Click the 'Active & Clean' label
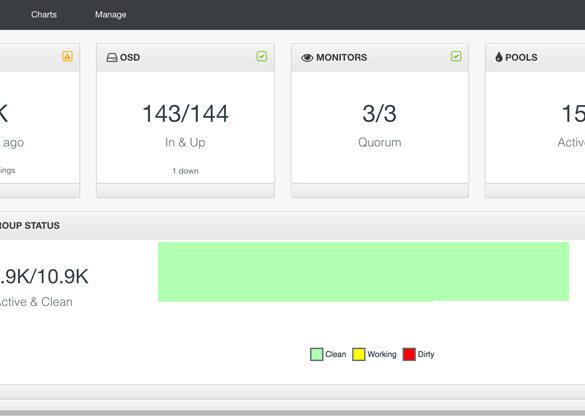This screenshot has height=416, width=585. click(36, 302)
